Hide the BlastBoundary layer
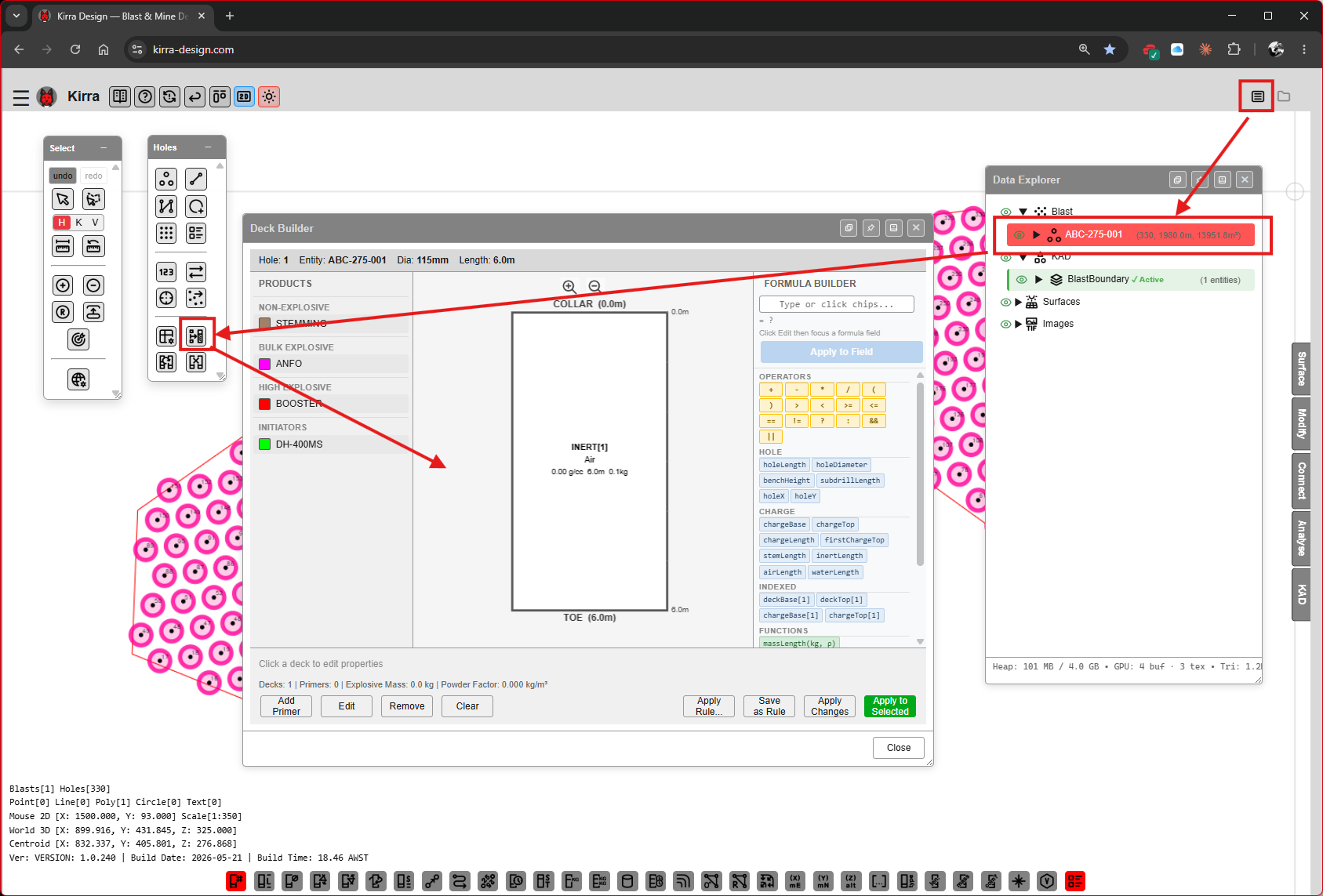 1021,279
